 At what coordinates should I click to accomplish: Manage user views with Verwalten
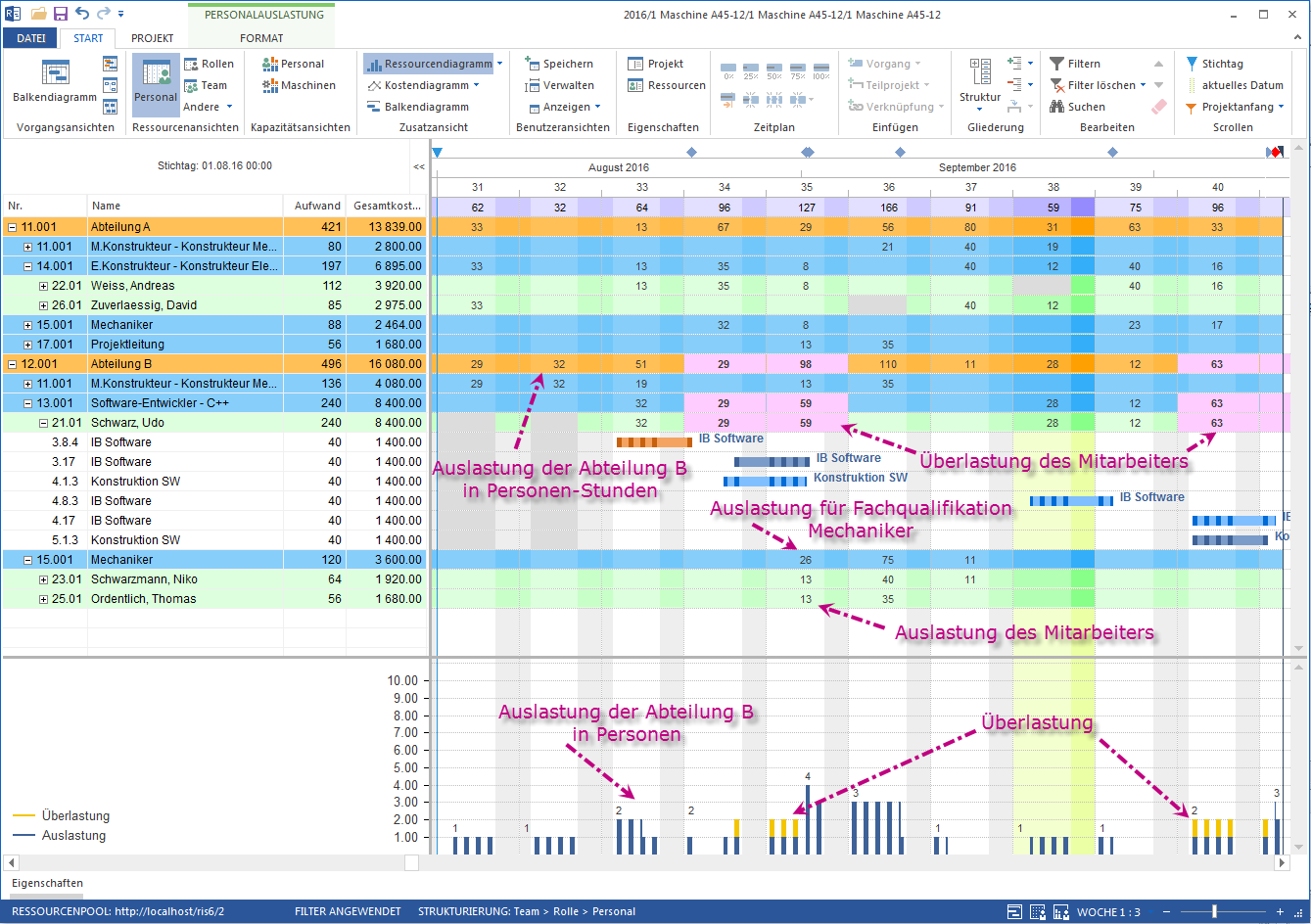click(x=559, y=85)
